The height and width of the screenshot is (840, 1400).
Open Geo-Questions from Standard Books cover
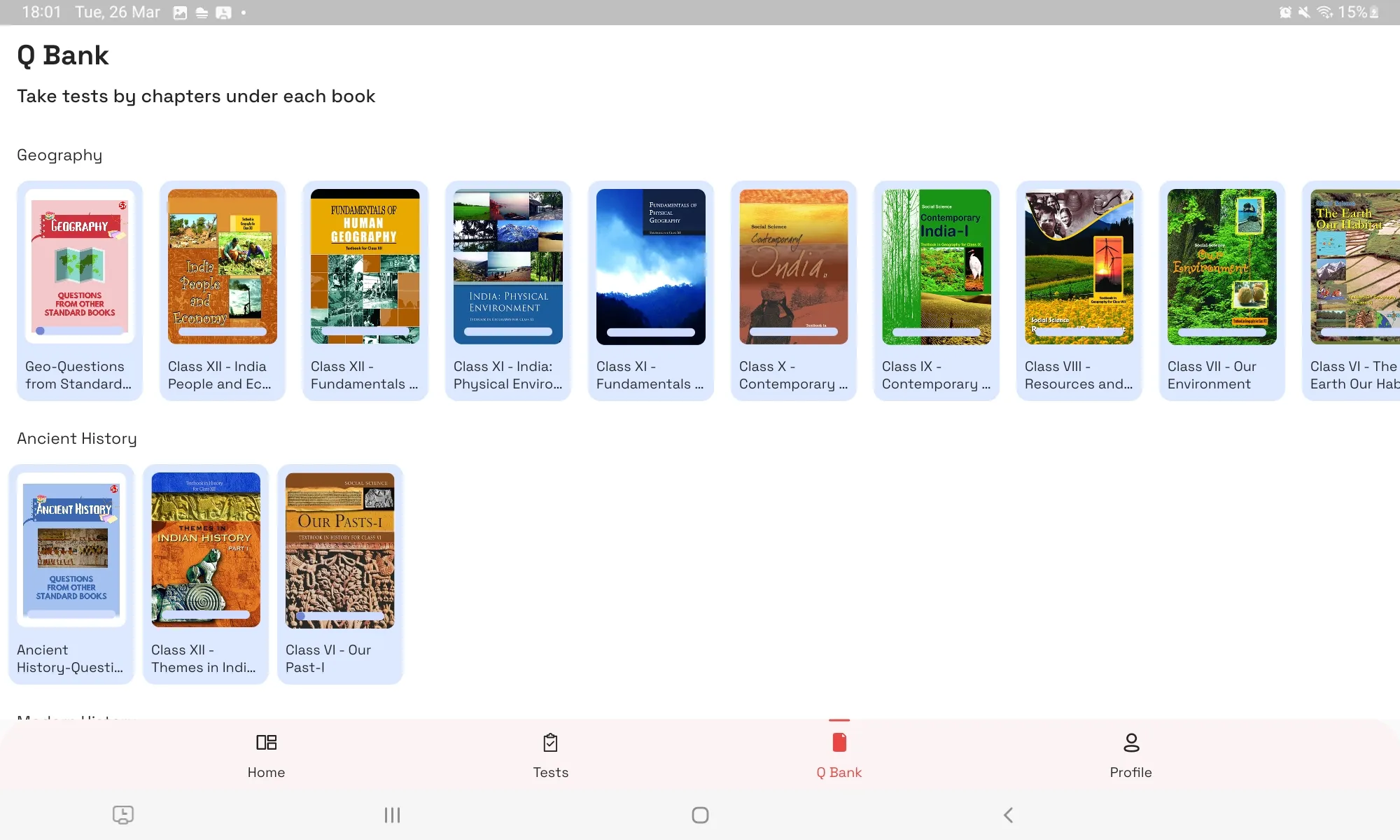(80, 266)
